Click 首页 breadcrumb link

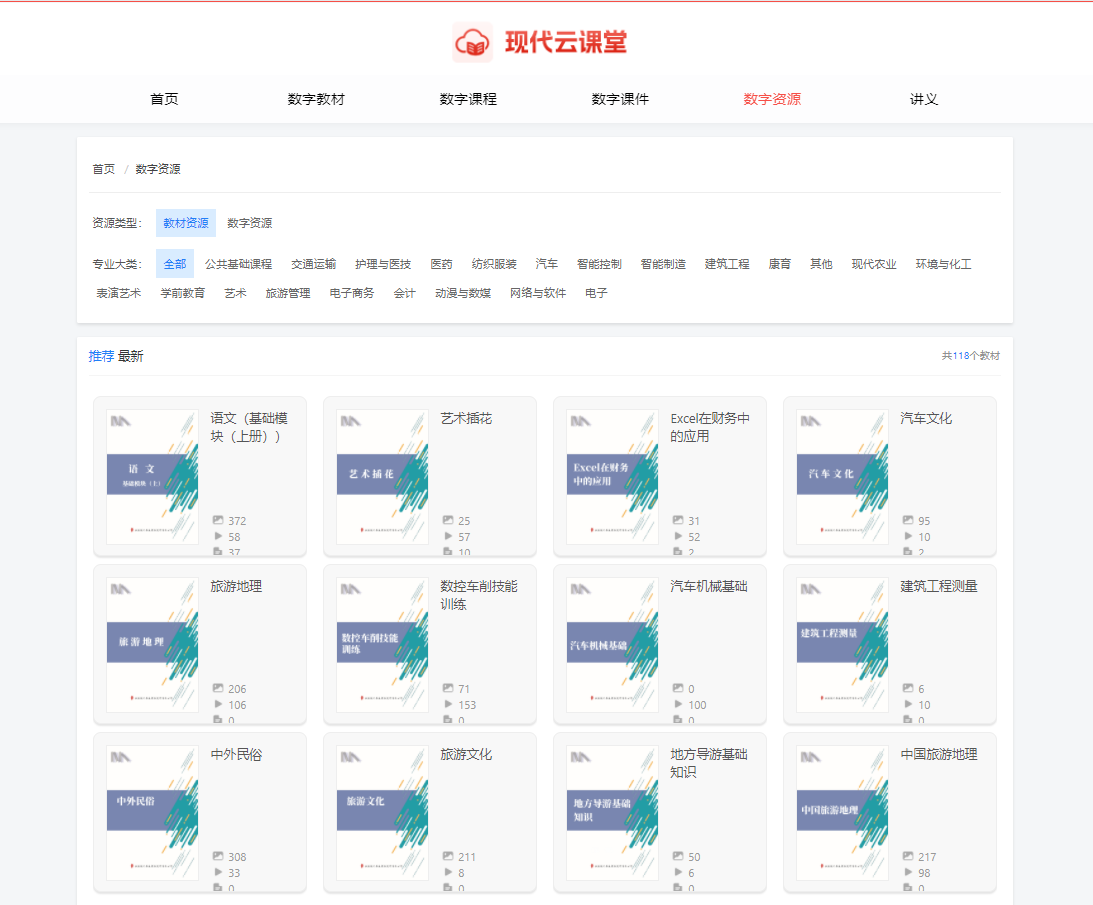pyautogui.click(x=103, y=169)
